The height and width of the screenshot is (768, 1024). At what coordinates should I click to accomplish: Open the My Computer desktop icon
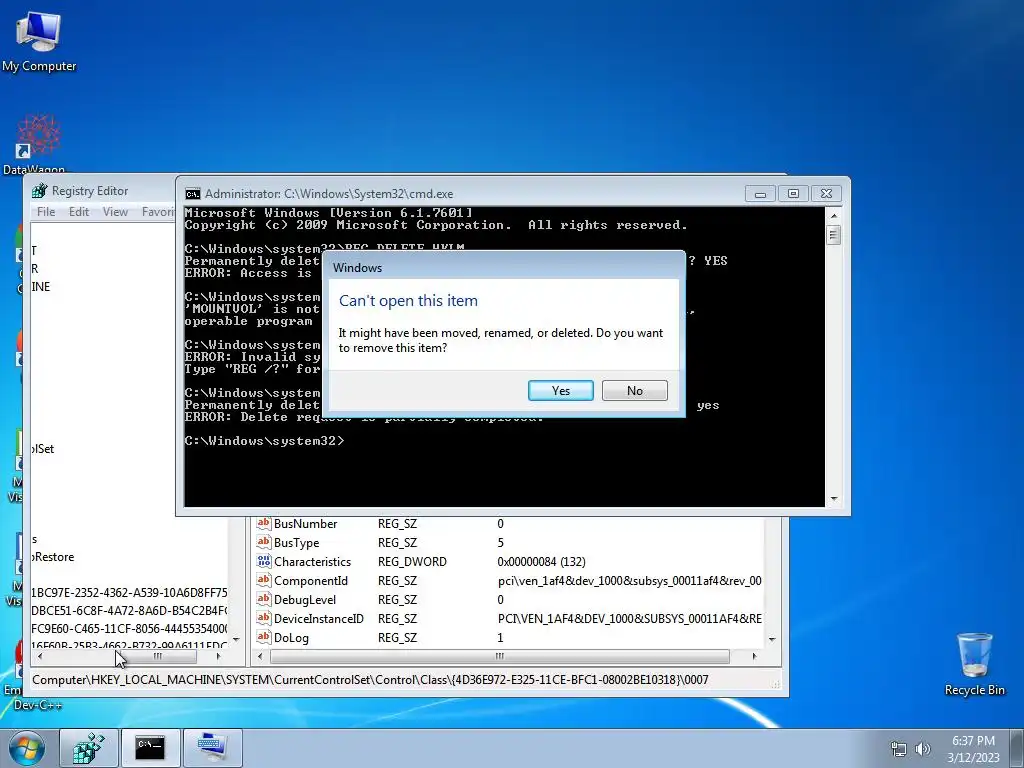click(x=39, y=41)
